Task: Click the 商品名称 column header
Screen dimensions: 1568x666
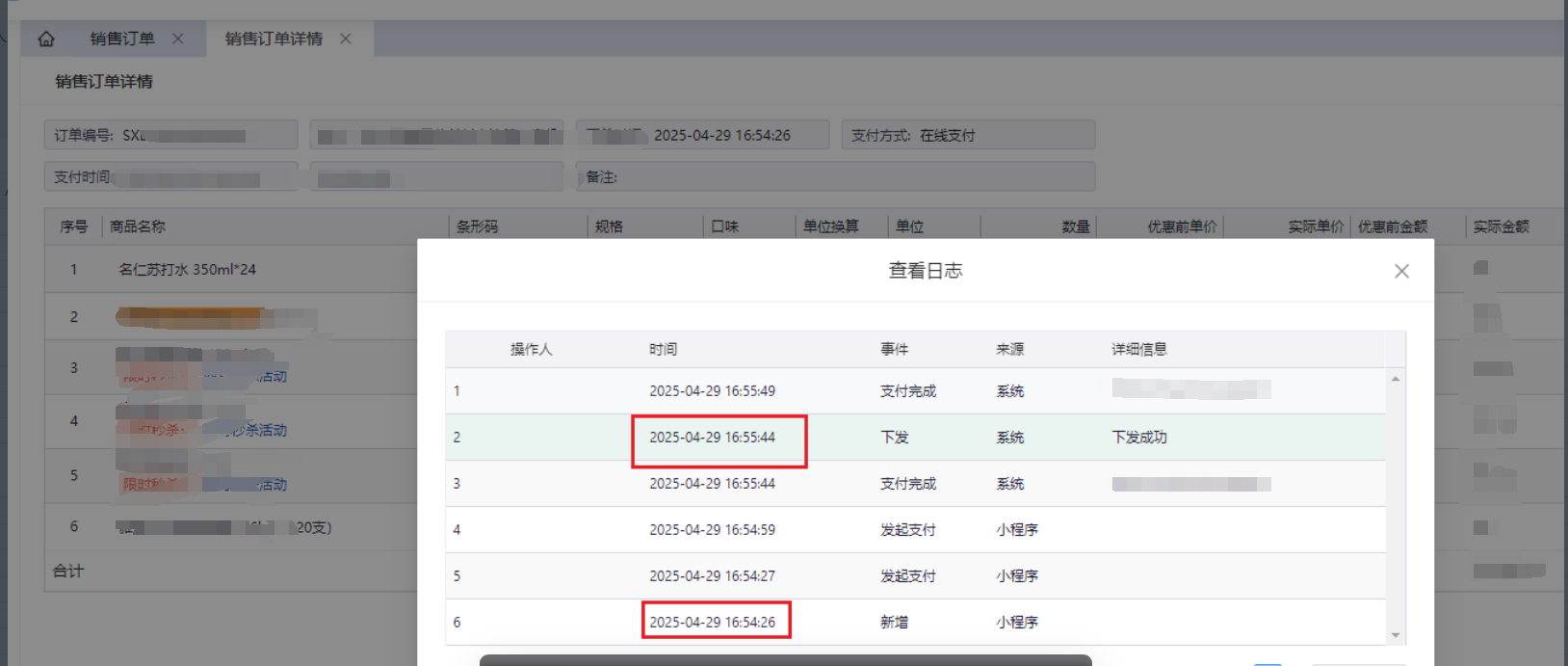Action: click(138, 226)
